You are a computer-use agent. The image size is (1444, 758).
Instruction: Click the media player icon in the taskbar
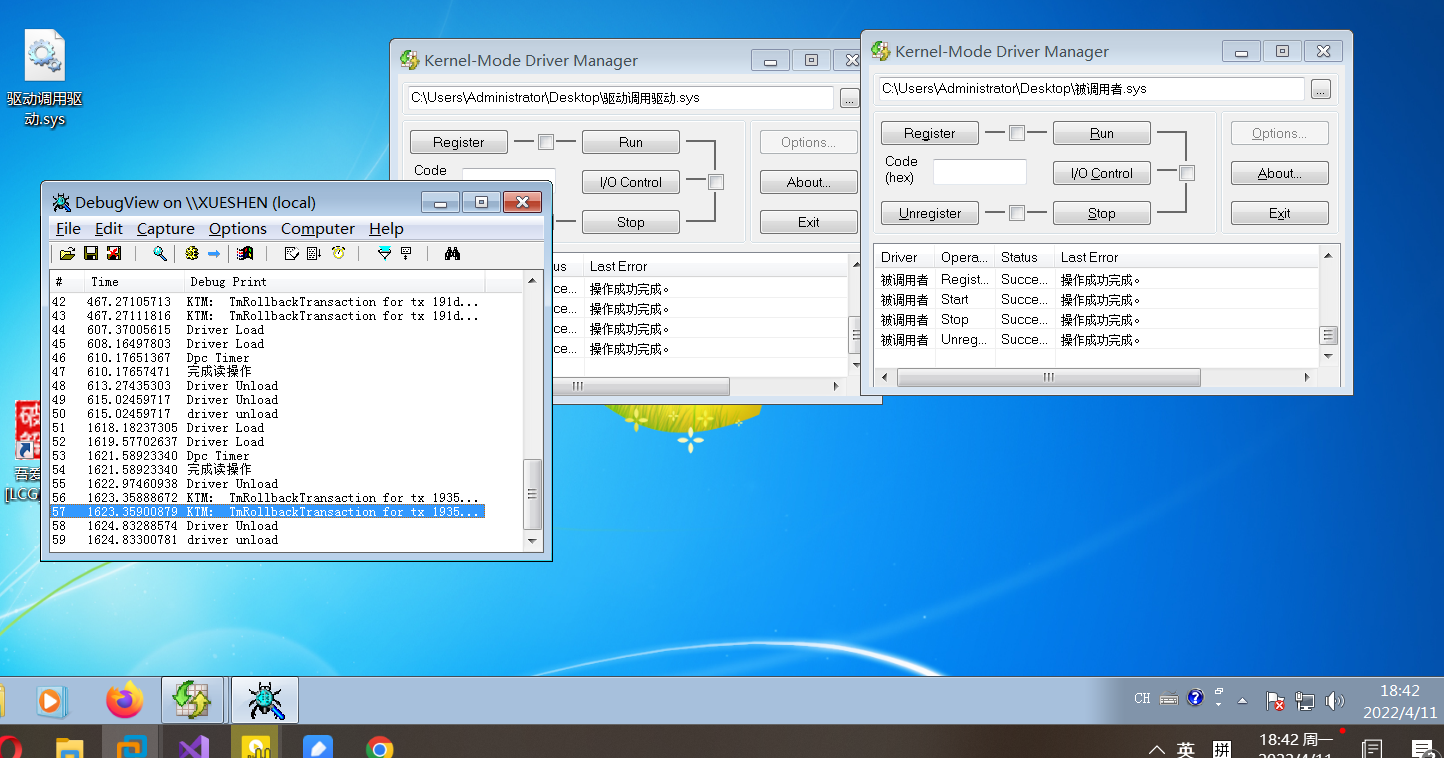50,701
